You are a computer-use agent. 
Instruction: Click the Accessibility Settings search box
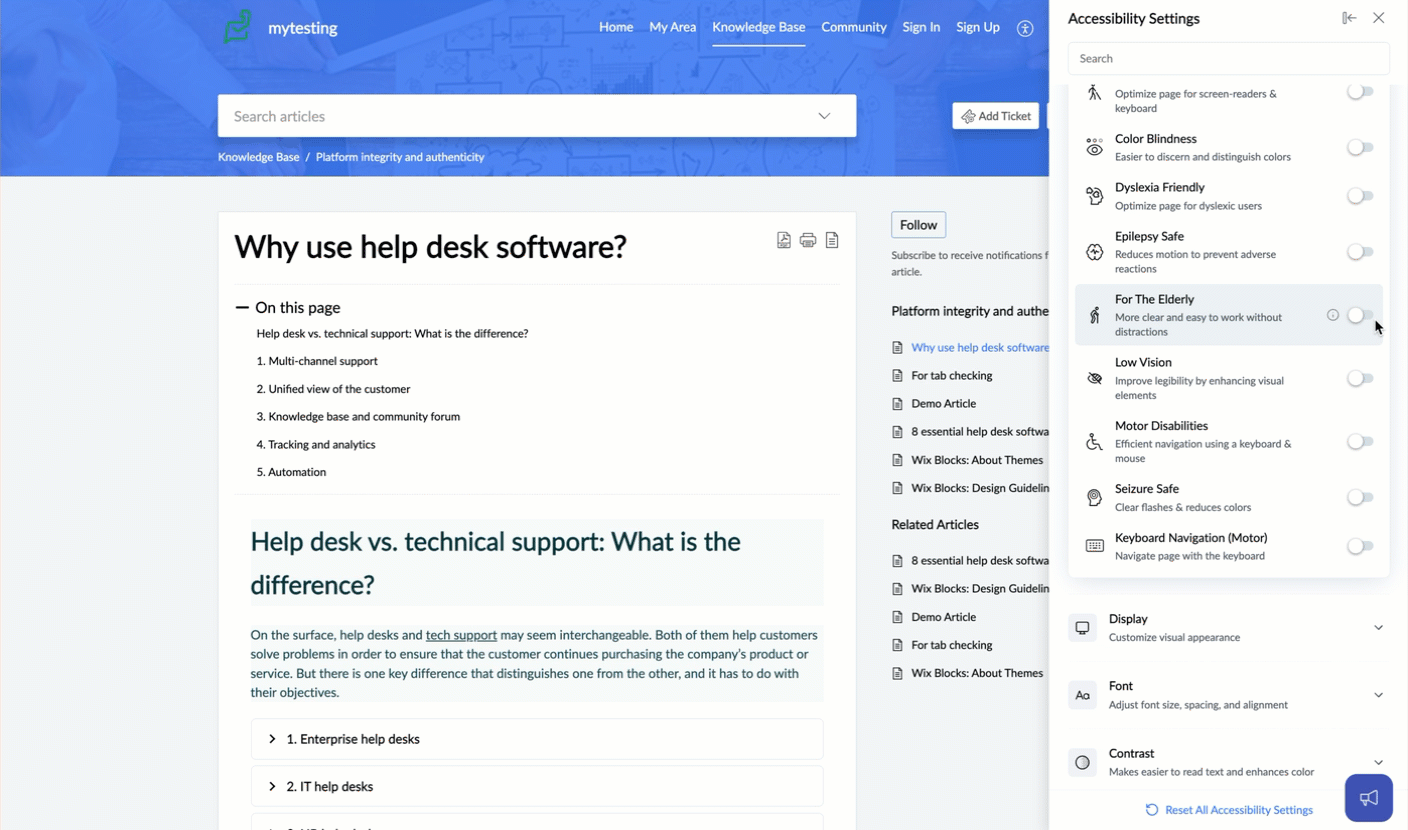point(1229,59)
